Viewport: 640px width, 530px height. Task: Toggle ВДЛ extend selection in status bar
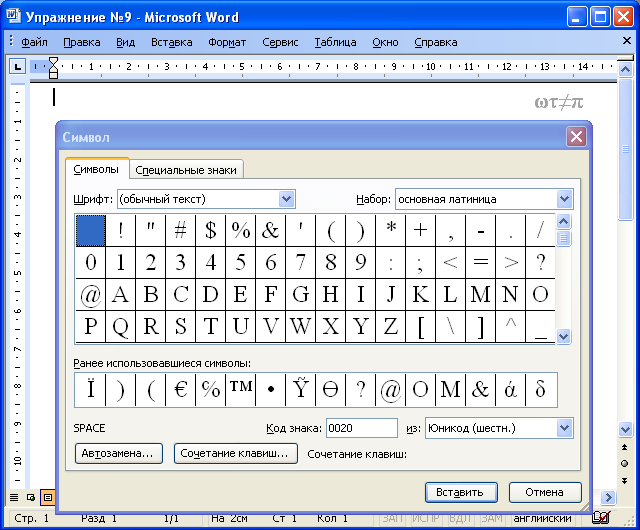click(x=460, y=519)
